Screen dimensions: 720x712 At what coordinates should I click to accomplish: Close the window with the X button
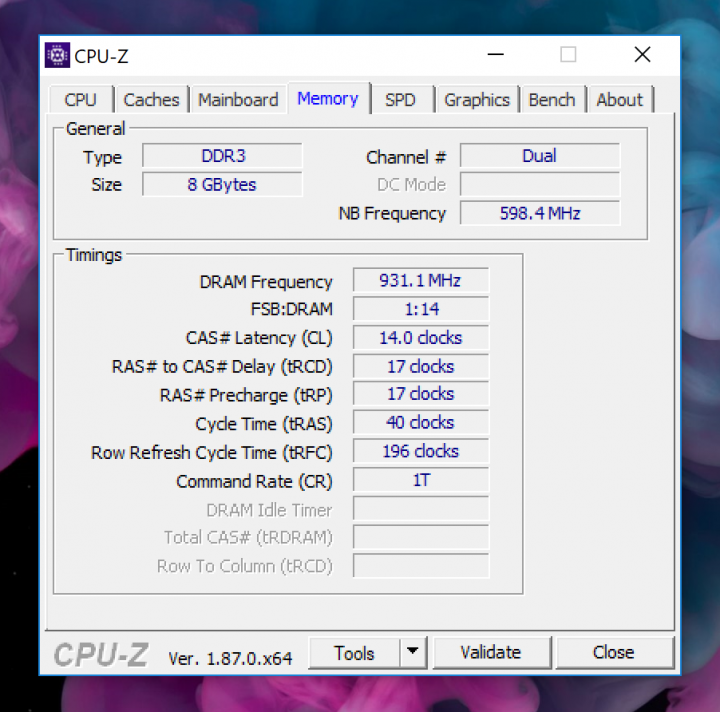[x=642, y=55]
